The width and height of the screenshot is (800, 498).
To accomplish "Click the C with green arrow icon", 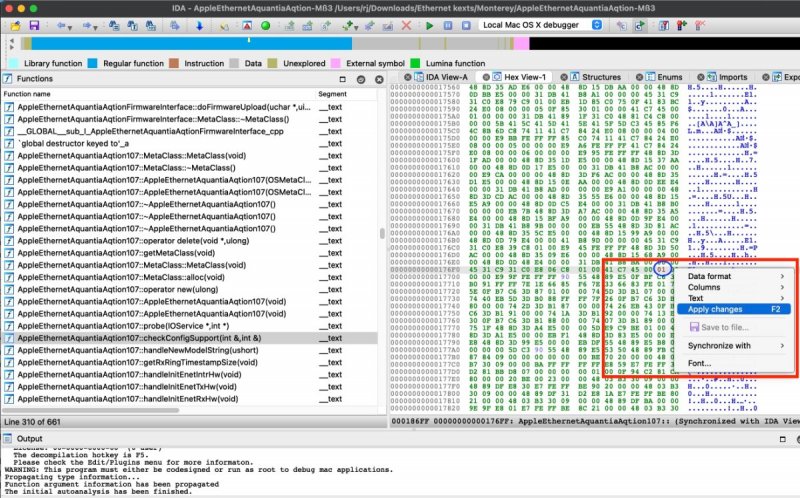I will tap(639, 25).
